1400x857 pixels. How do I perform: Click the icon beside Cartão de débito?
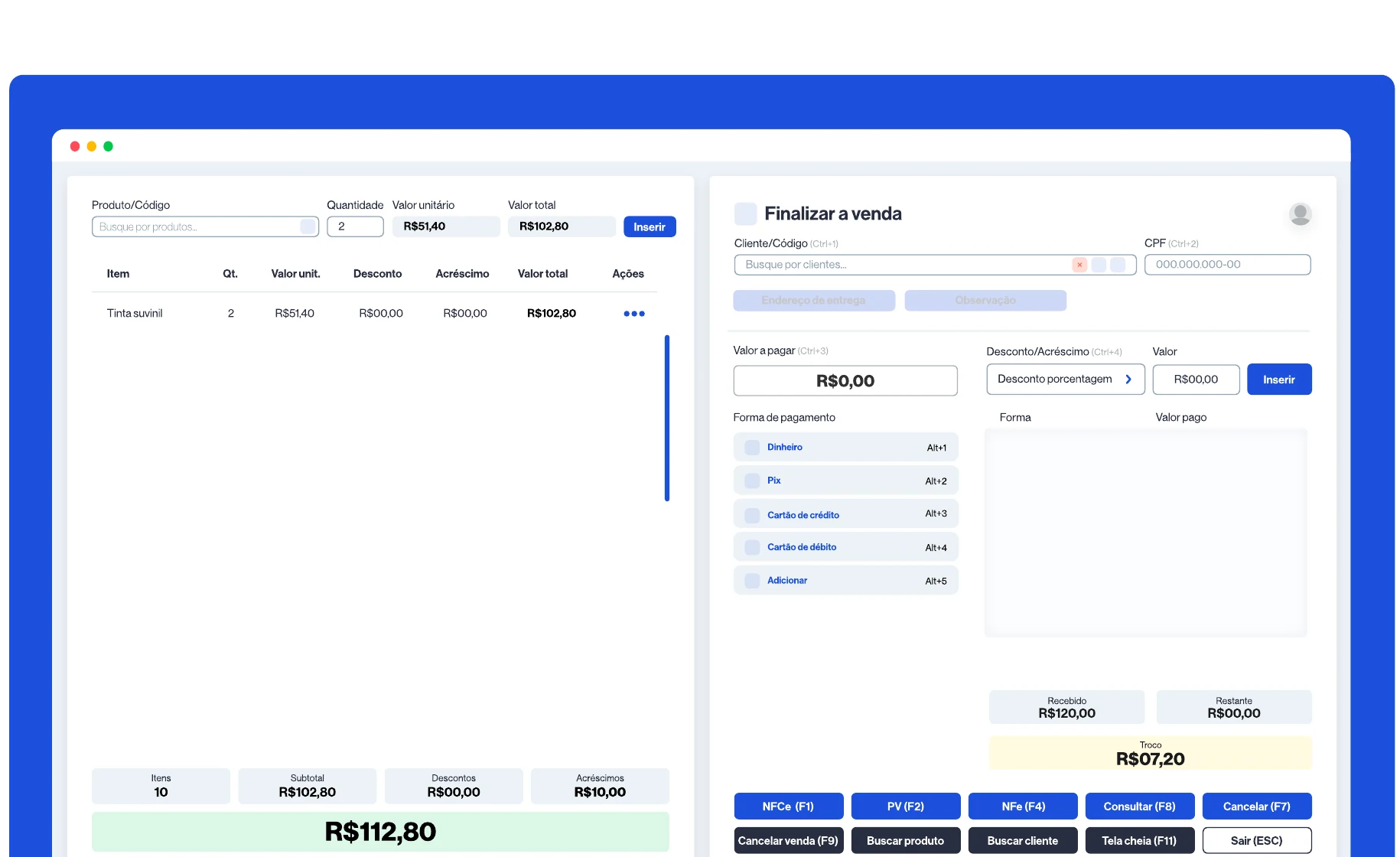[752, 547]
